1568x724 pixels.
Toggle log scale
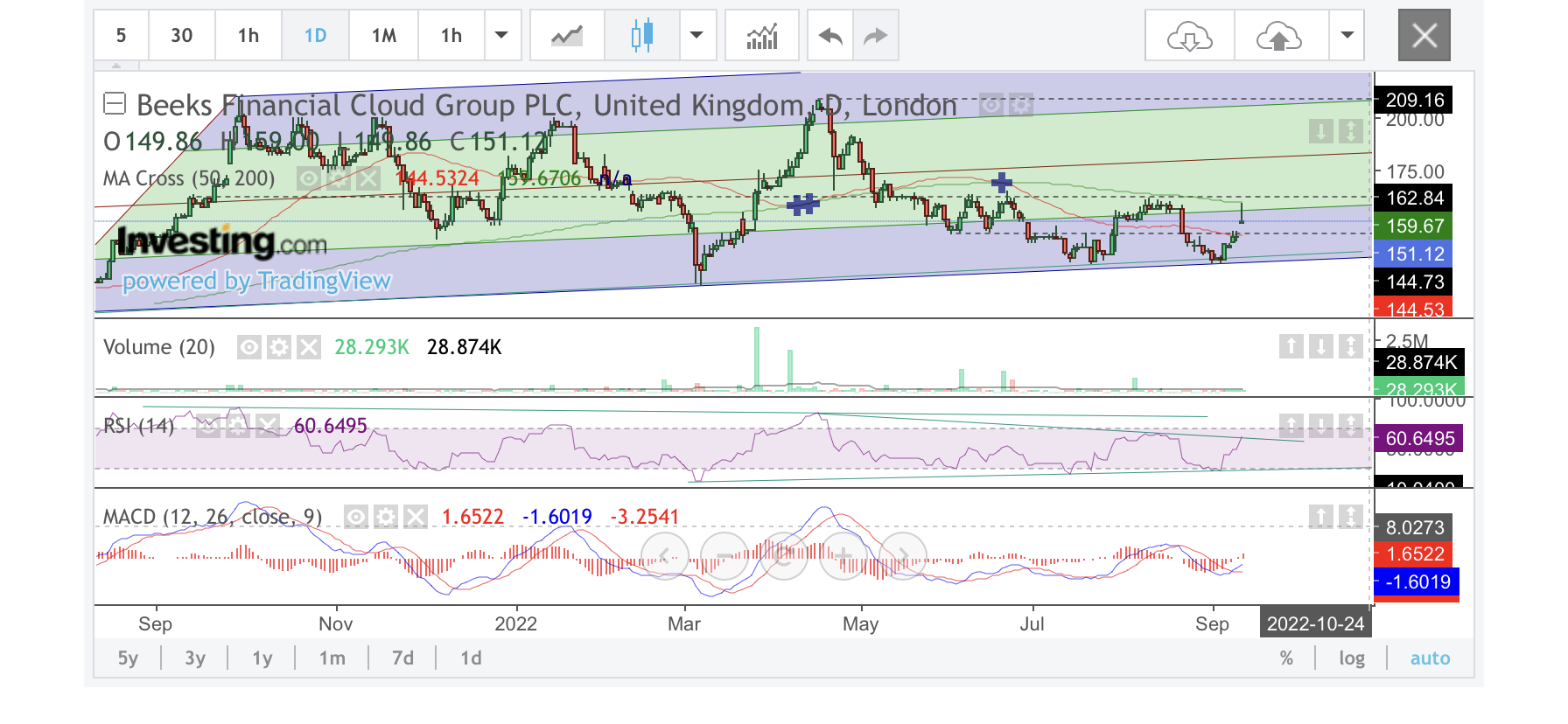(1352, 658)
